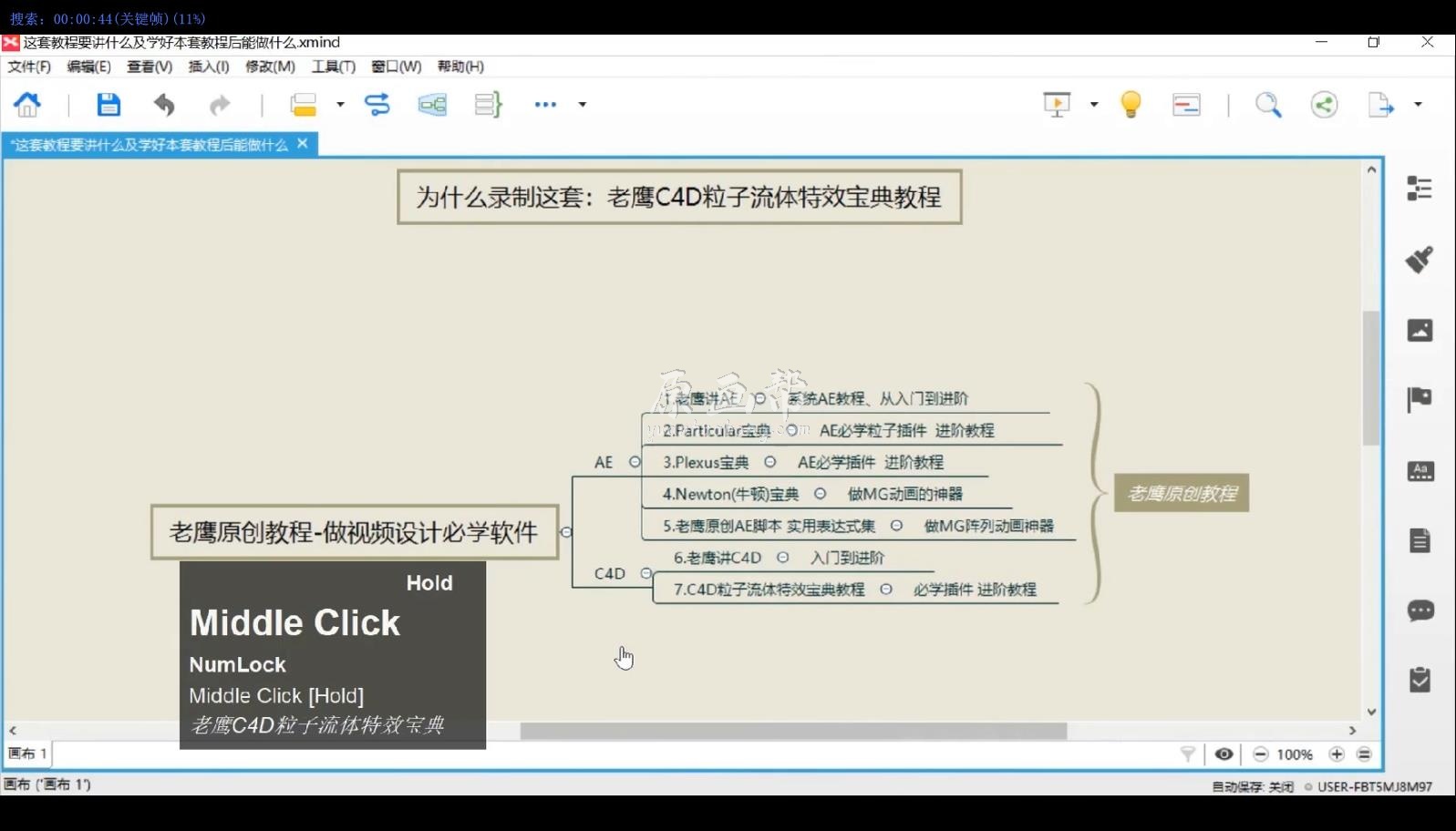This screenshot has width=1456, height=831.
Task: Click the horizontal scrollbar thumb
Action: [793, 731]
